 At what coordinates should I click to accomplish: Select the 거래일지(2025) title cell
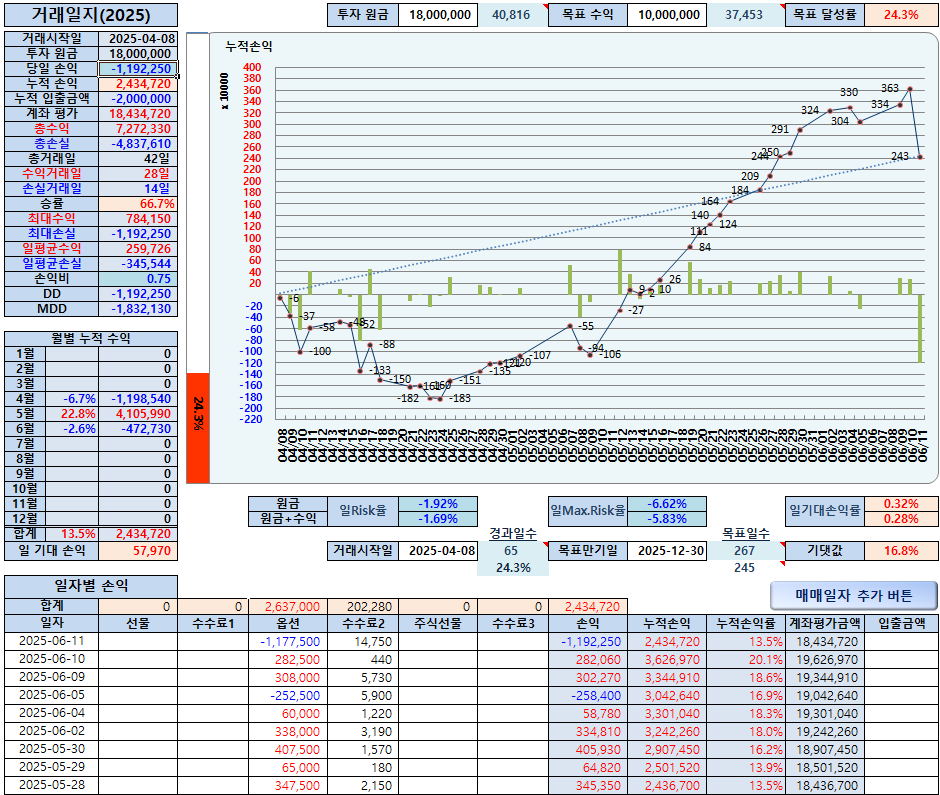(91, 15)
